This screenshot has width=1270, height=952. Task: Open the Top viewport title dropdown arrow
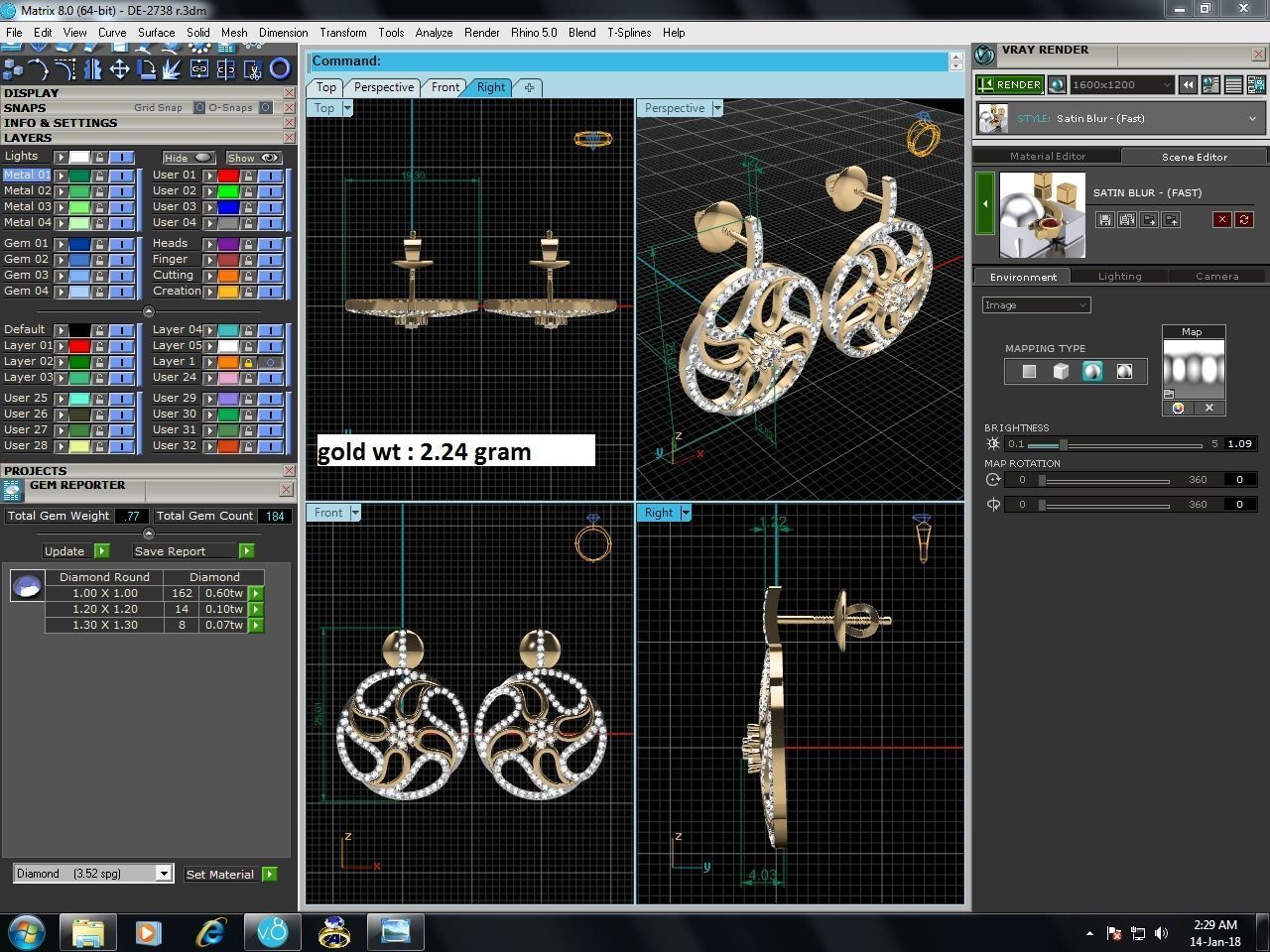[x=347, y=108]
